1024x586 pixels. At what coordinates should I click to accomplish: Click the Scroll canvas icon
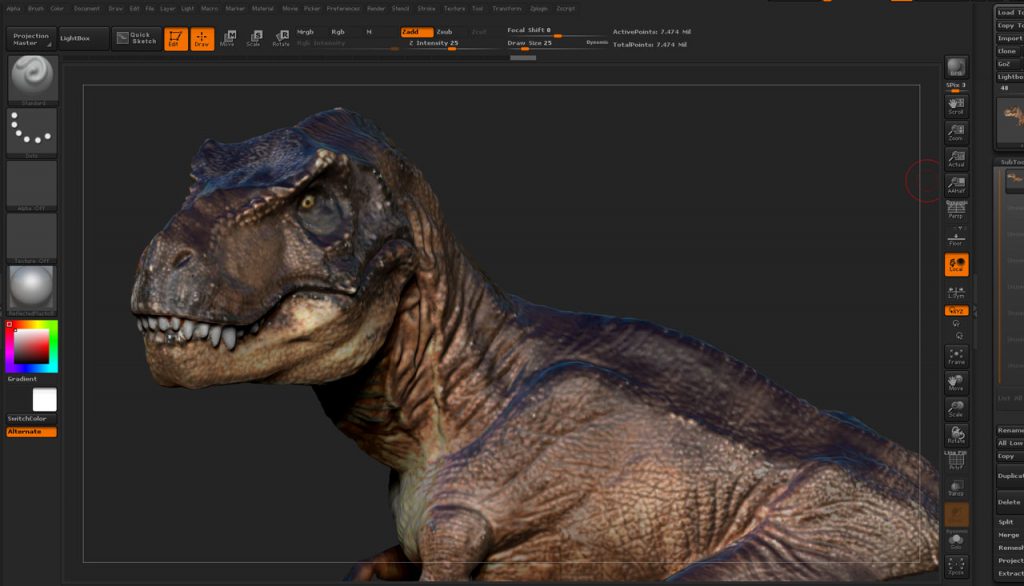coord(956,105)
